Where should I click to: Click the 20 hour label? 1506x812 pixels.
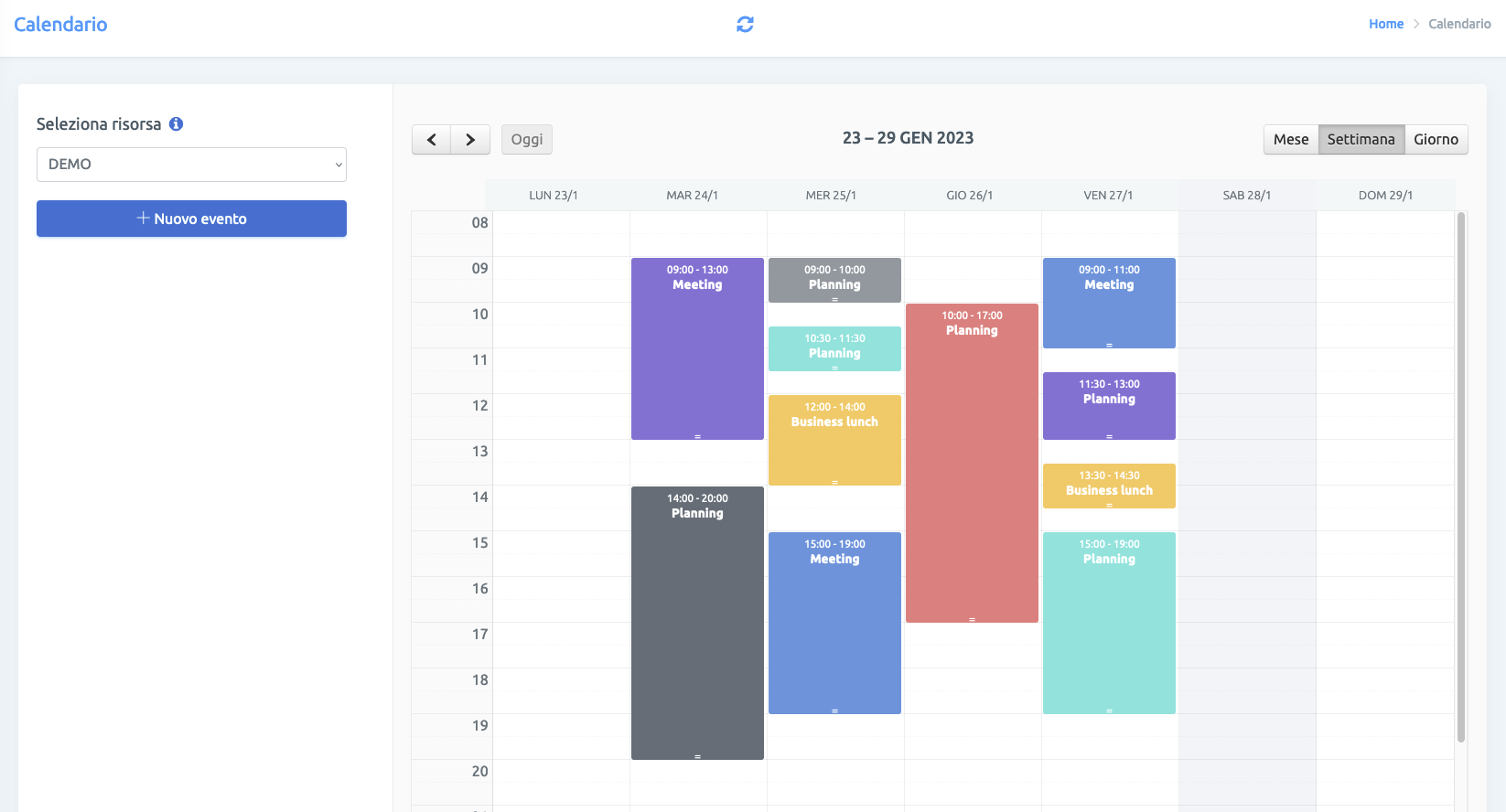pyautogui.click(x=479, y=772)
